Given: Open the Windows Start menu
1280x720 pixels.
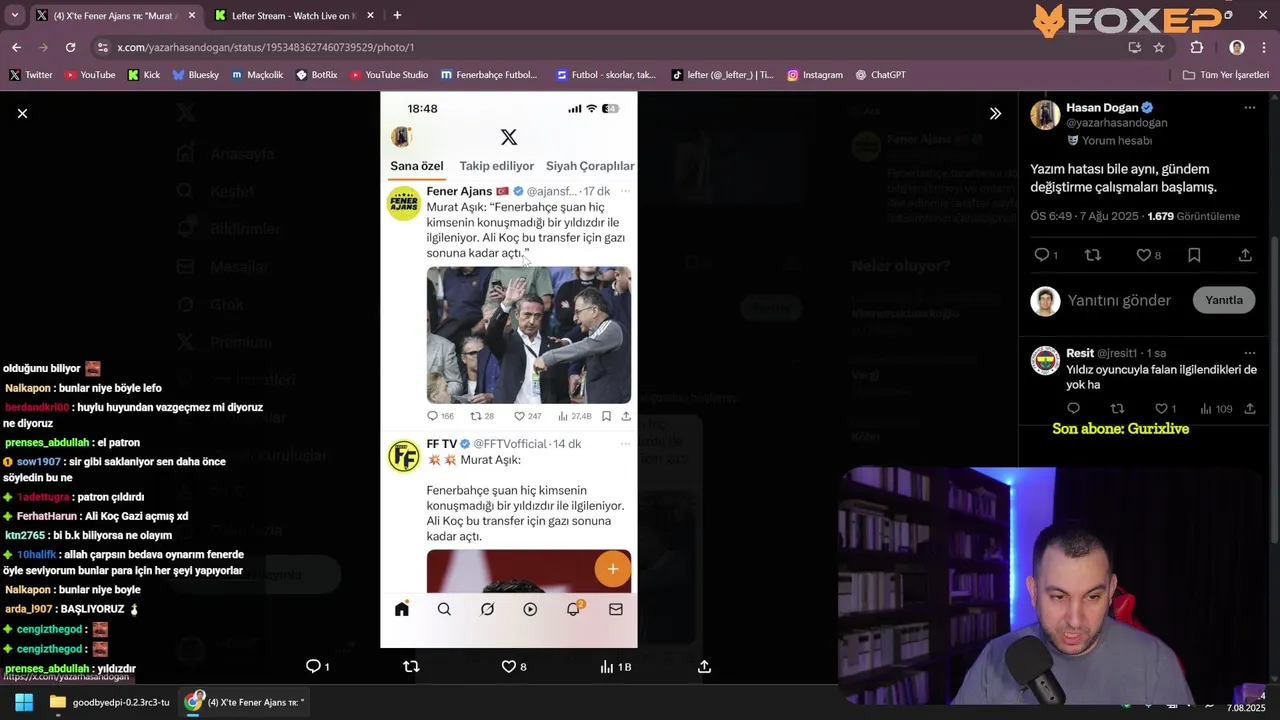Looking at the screenshot, I should tap(24, 702).
